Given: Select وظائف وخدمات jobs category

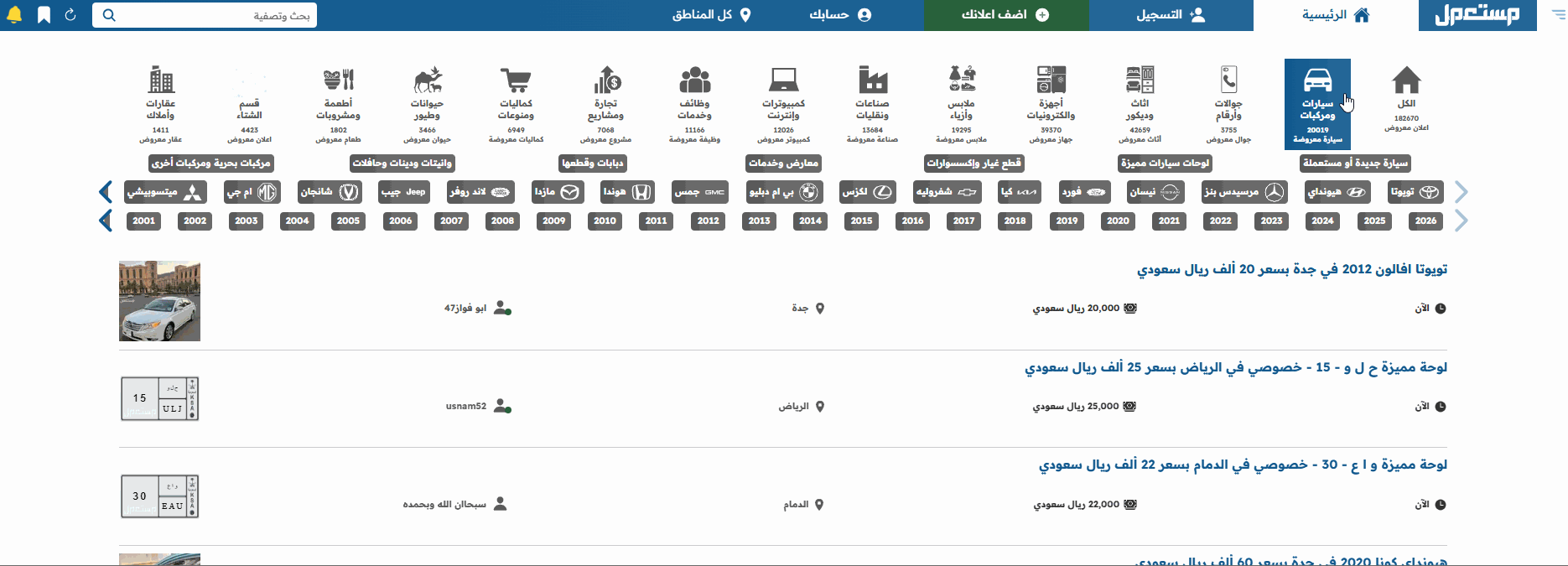Looking at the screenshot, I should pyautogui.click(x=694, y=104).
